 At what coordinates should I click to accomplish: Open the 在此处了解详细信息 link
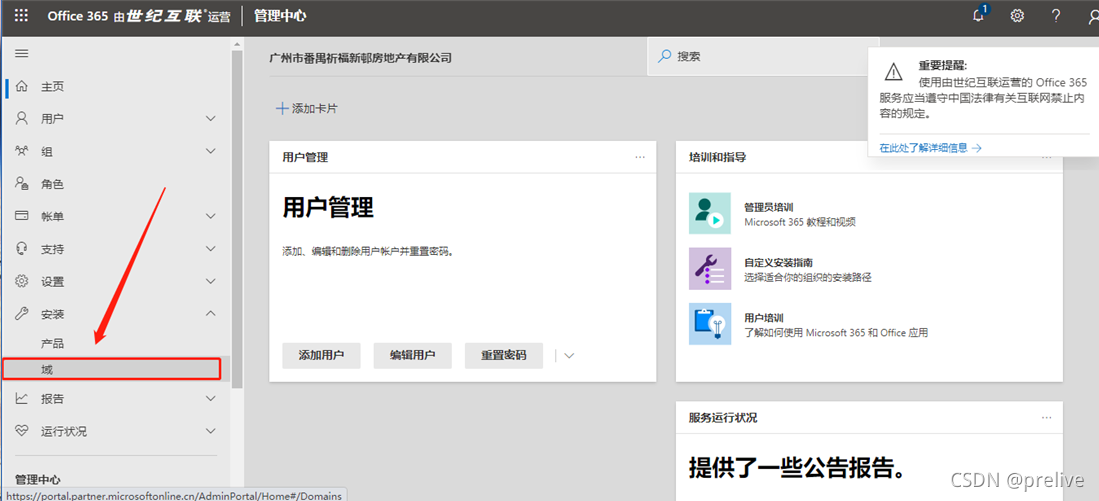[930, 148]
